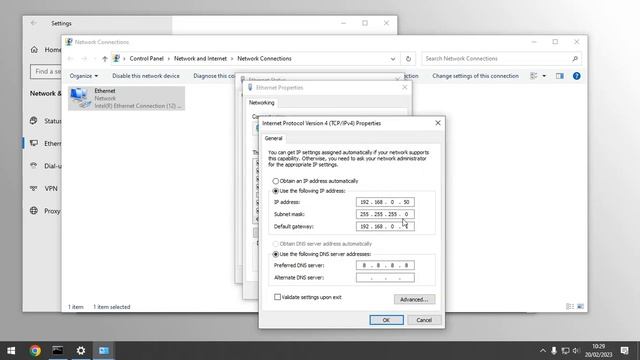
Task: Select Networking tab in Ethernet Properties
Action: (x=262, y=103)
